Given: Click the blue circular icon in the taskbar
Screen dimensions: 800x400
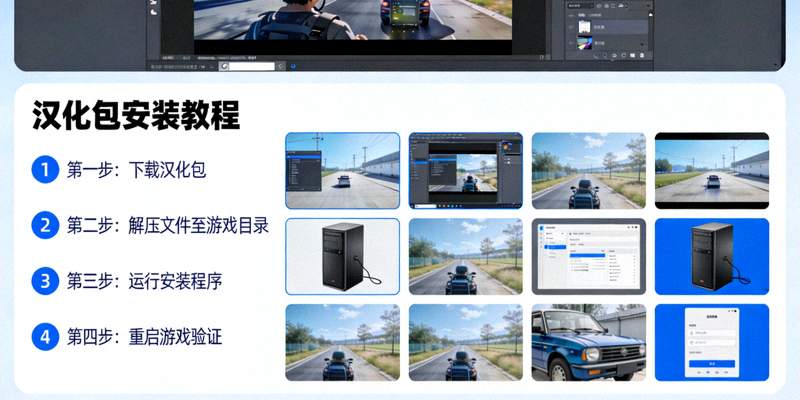Looking at the screenshot, I should coord(293,66).
